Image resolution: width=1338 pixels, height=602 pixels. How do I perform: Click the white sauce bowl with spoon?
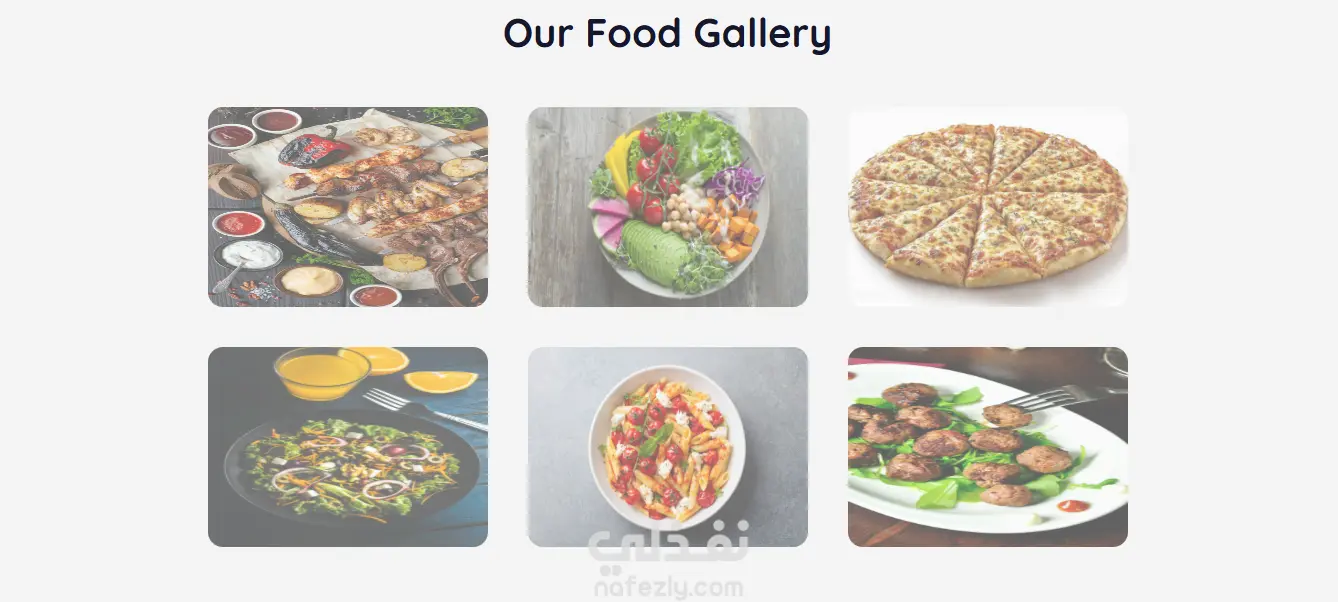249,255
